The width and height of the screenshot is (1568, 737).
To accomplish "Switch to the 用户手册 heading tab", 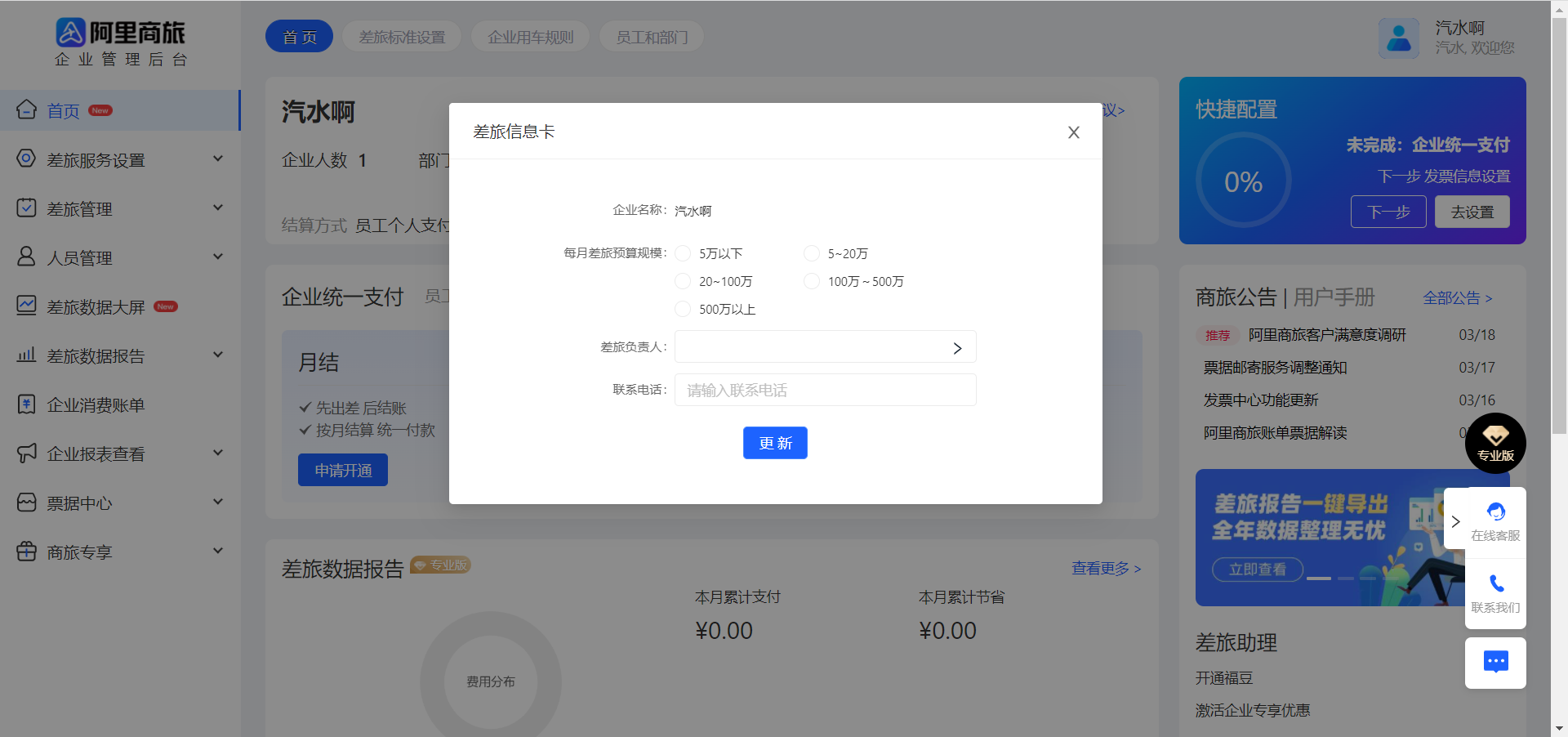I will point(1334,297).
